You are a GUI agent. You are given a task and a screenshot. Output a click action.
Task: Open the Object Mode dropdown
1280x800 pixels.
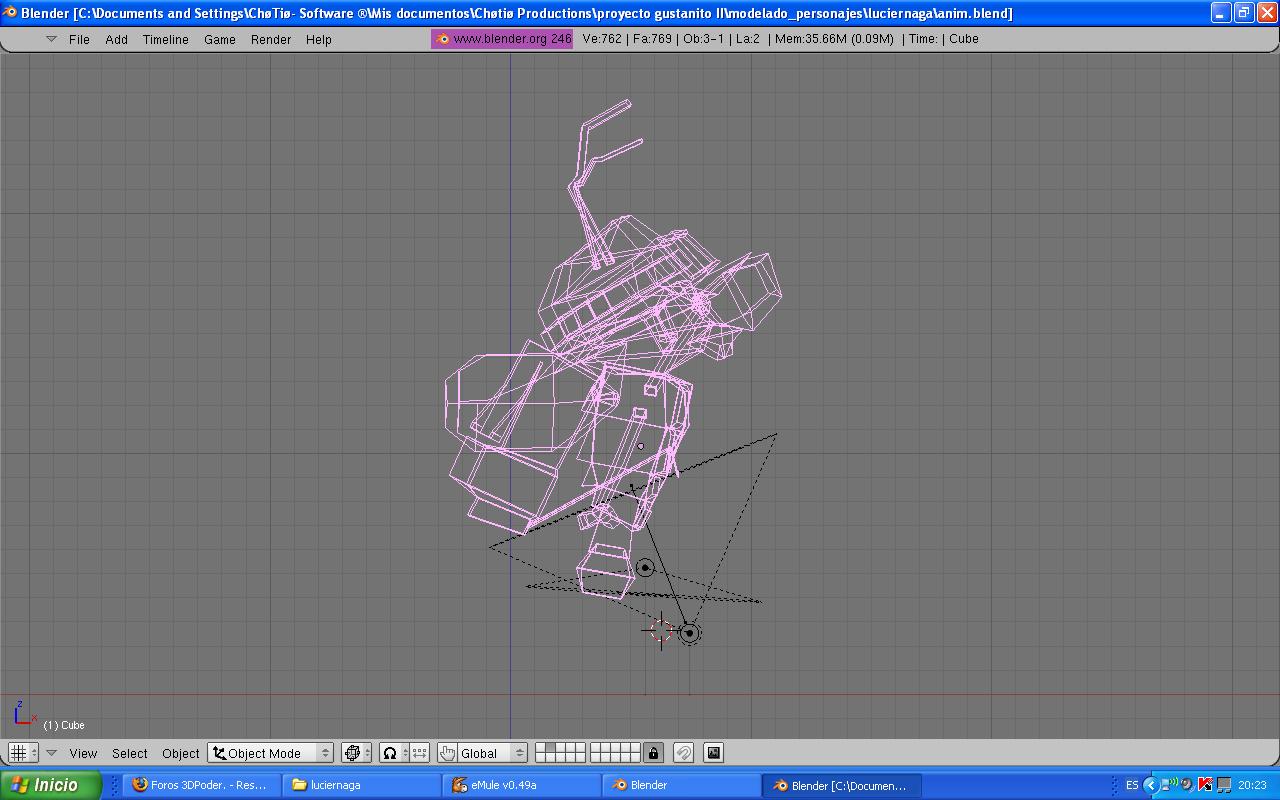tap(270, 753)
